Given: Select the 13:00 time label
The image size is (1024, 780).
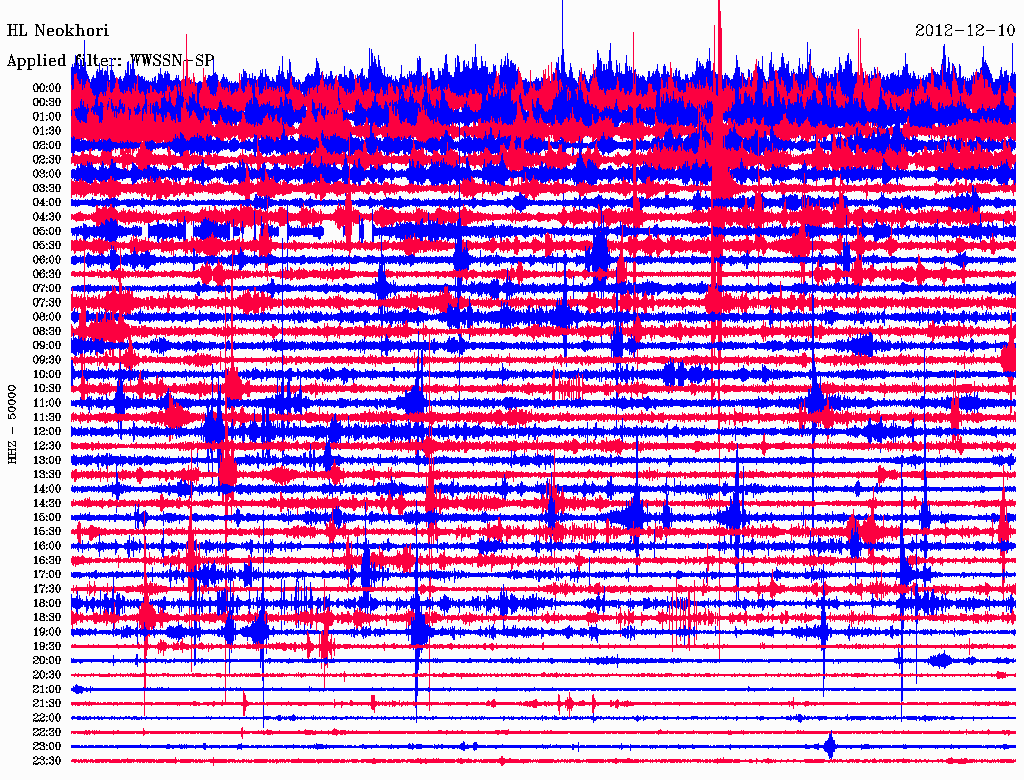Looking at the screenshot, I should pos(46,460).
